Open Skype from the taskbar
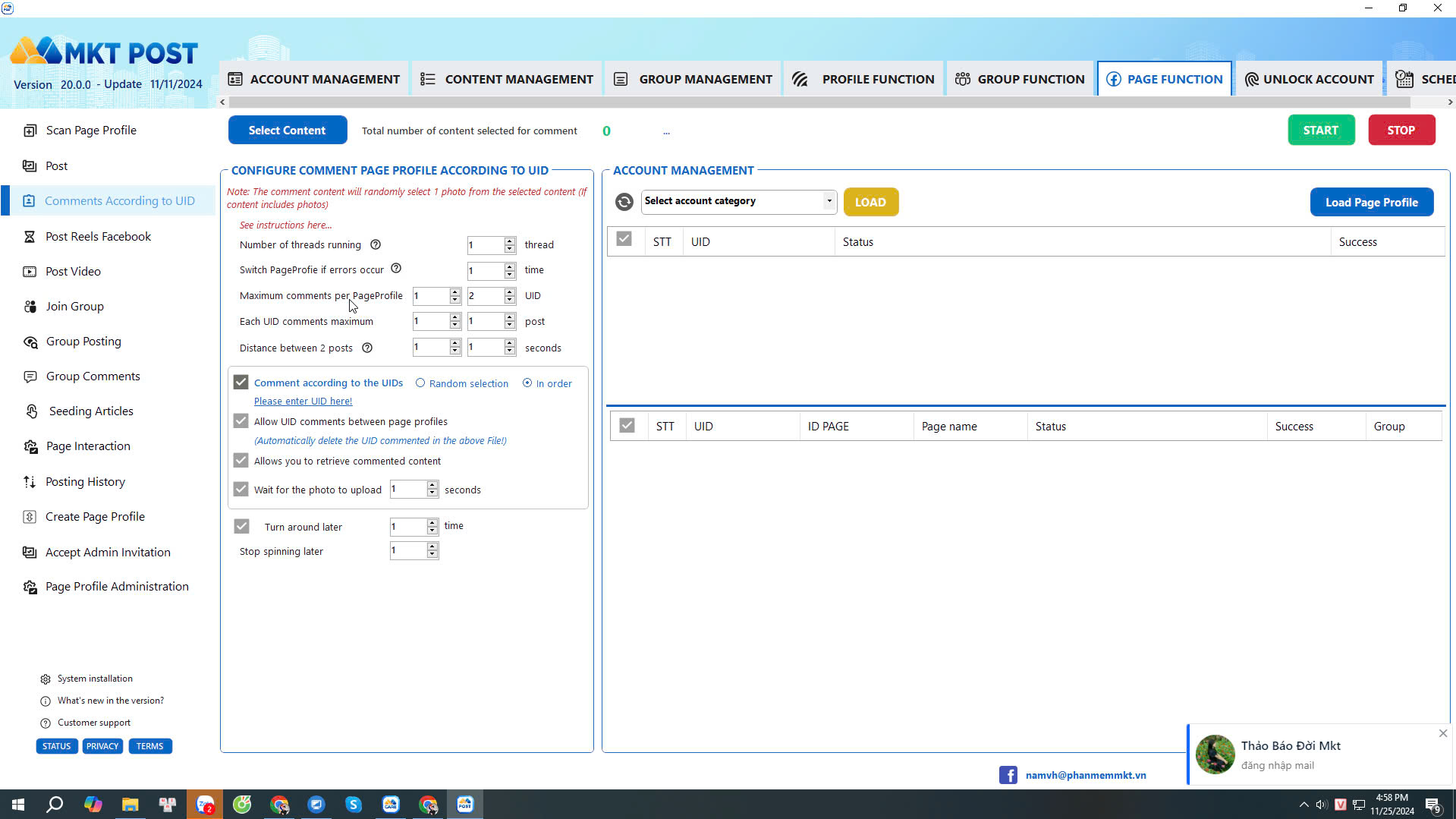 click(354, 805)
